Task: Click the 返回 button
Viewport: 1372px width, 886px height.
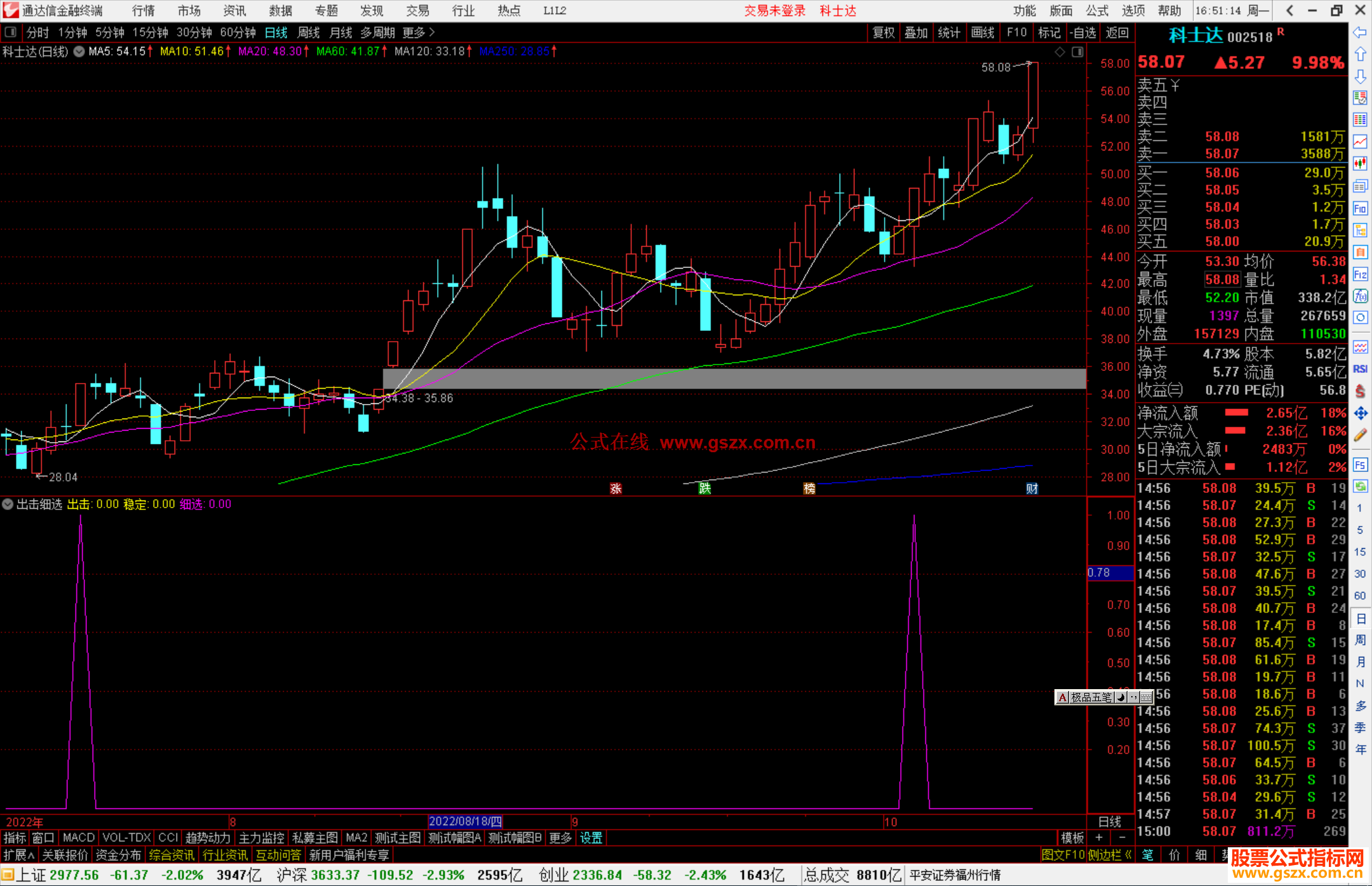Action: (1117, 32)
